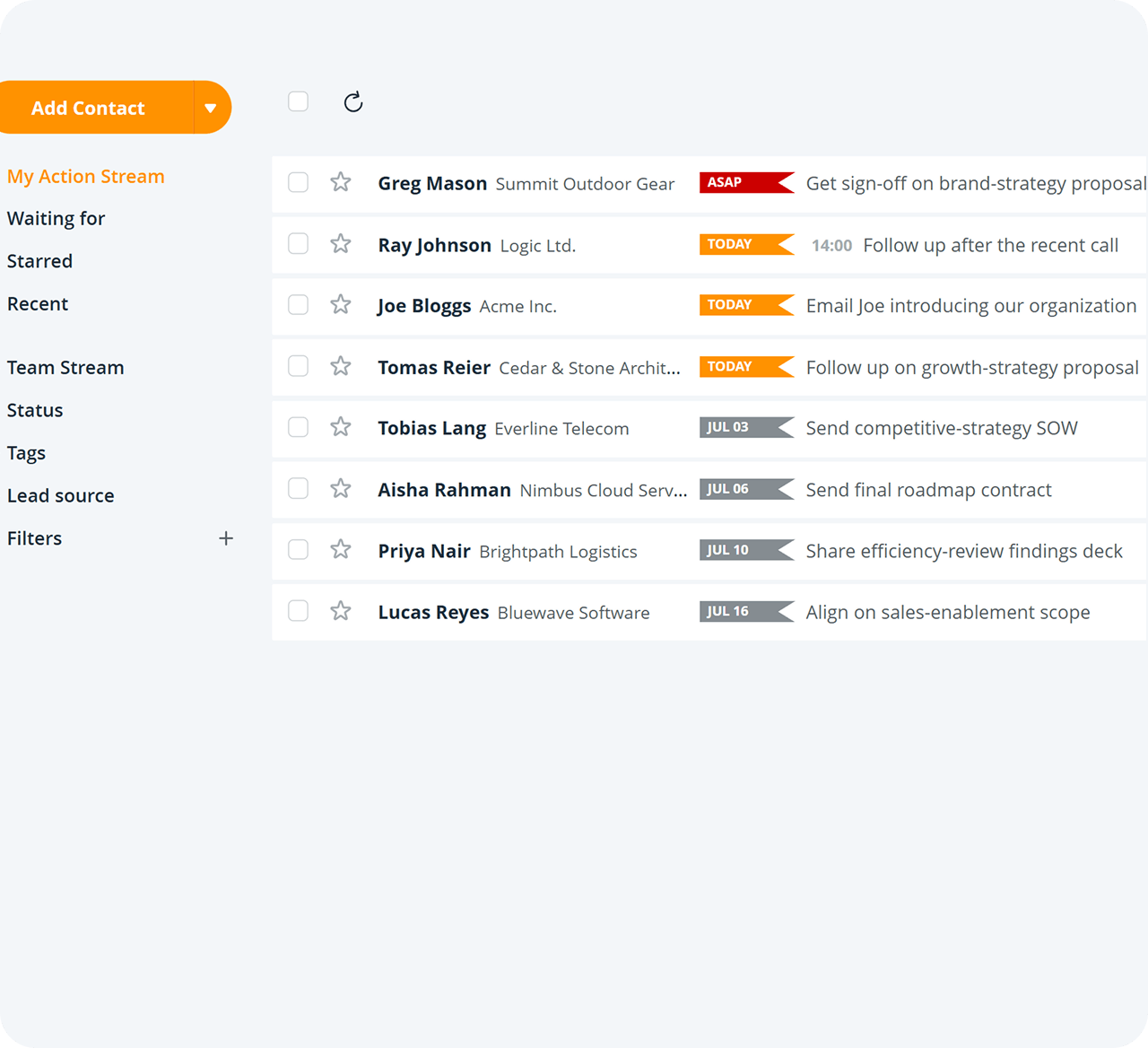
Task: Star the Tobias Lang contact
Action: point(341,427)
